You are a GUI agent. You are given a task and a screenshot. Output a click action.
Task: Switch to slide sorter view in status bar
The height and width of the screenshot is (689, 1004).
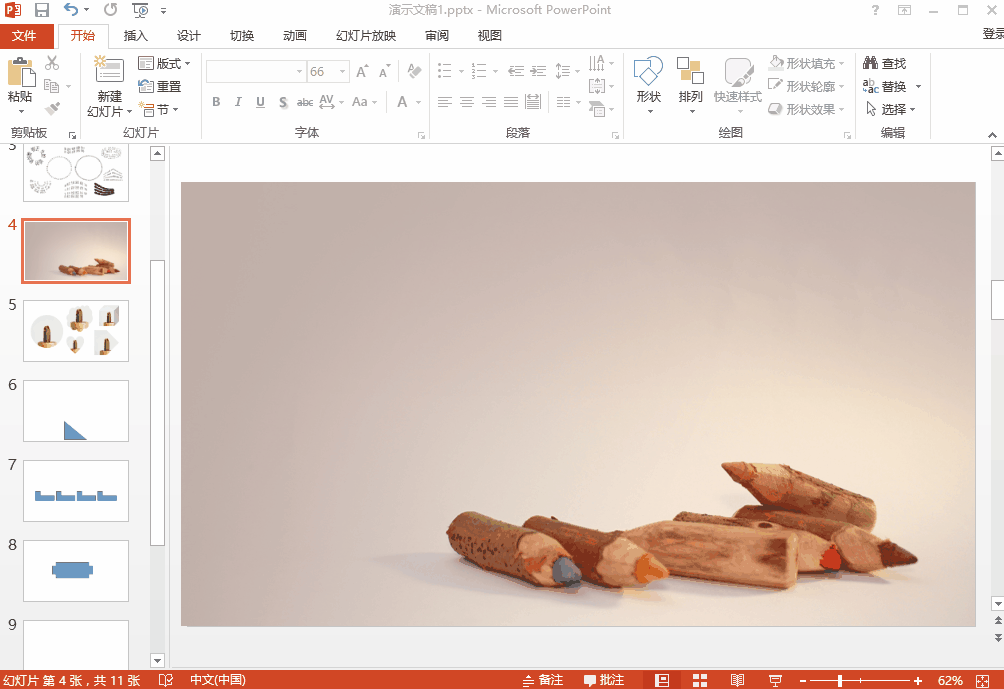700,680
